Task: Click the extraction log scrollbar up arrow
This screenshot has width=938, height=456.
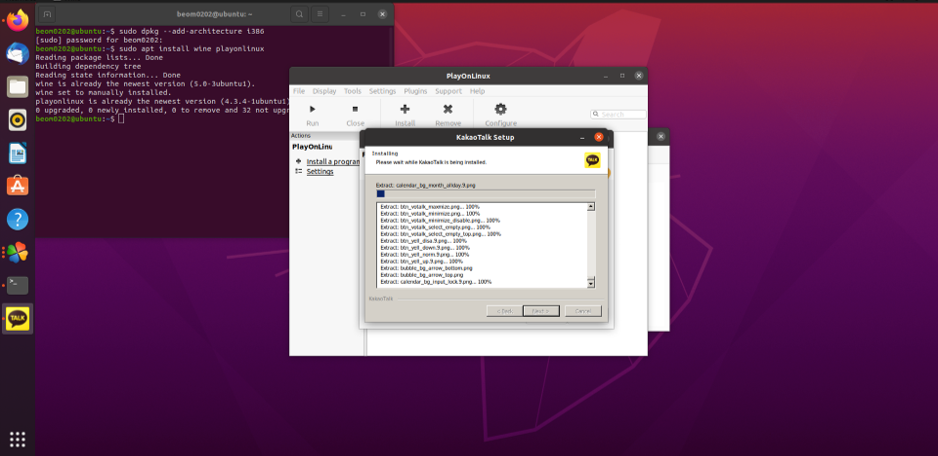Action: 590,207
